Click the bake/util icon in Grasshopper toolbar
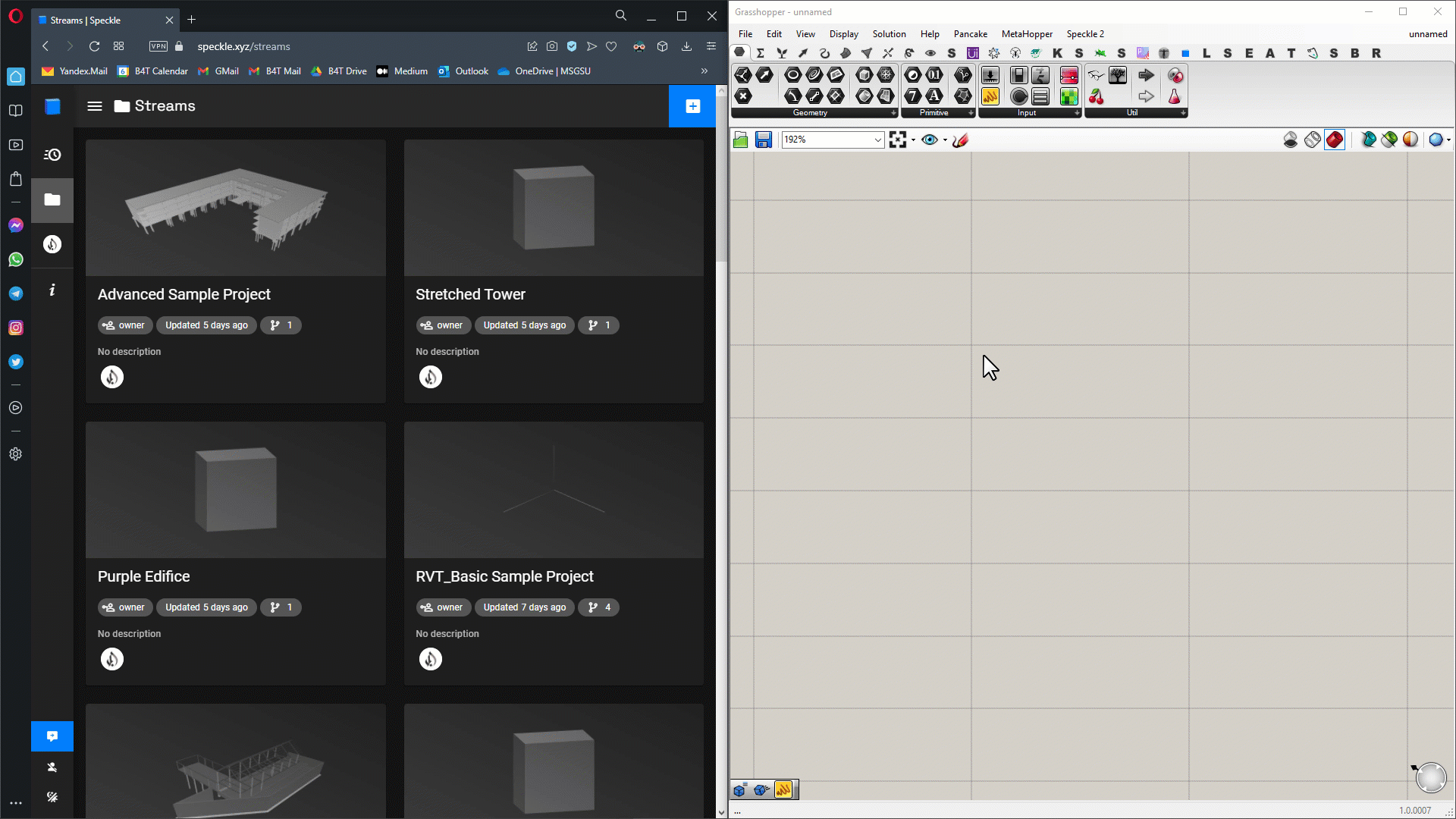1456x819 pixels. pos(1096,96)
